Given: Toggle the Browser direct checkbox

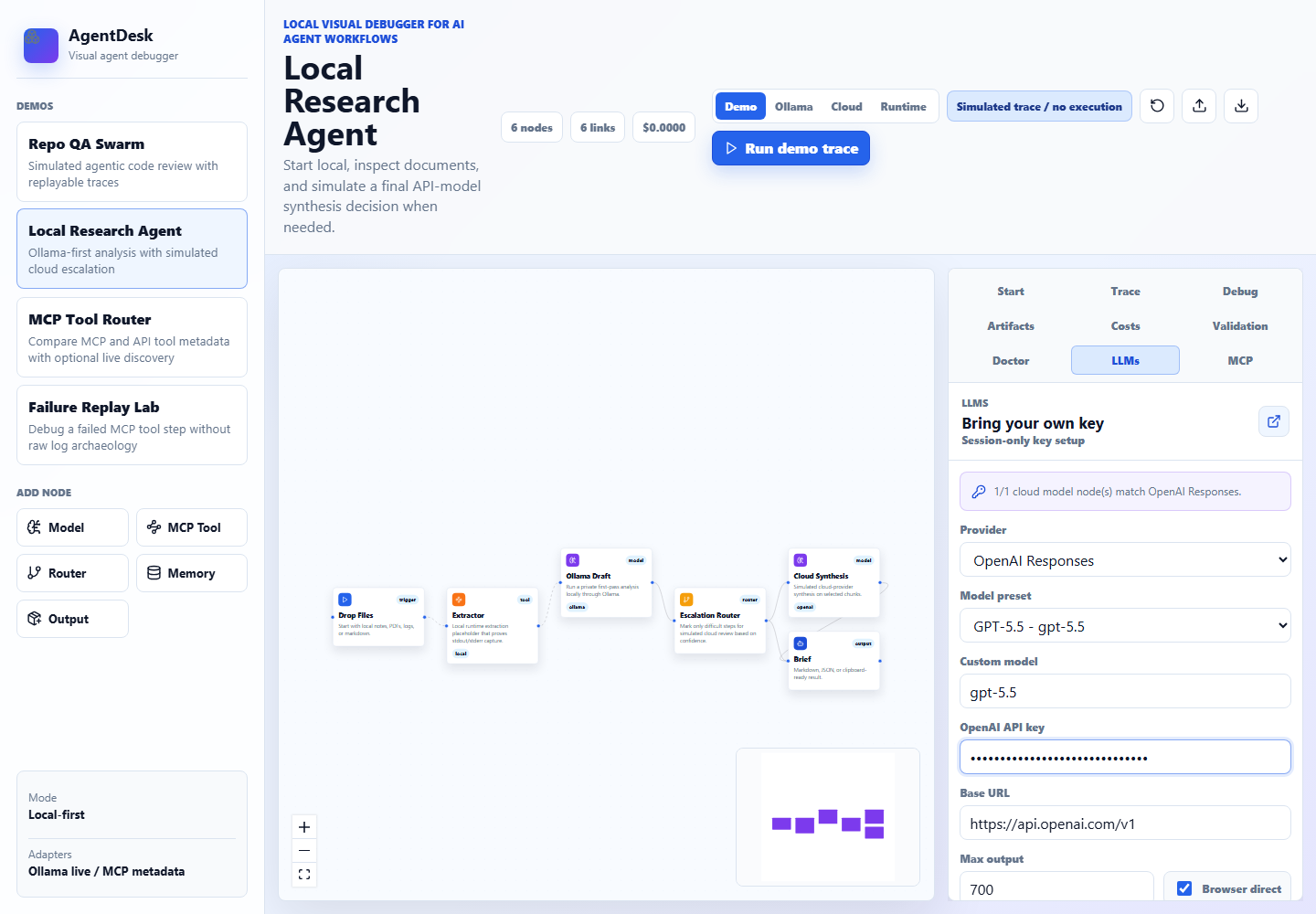Looking at the screenshot, I should pos(1184,888).
